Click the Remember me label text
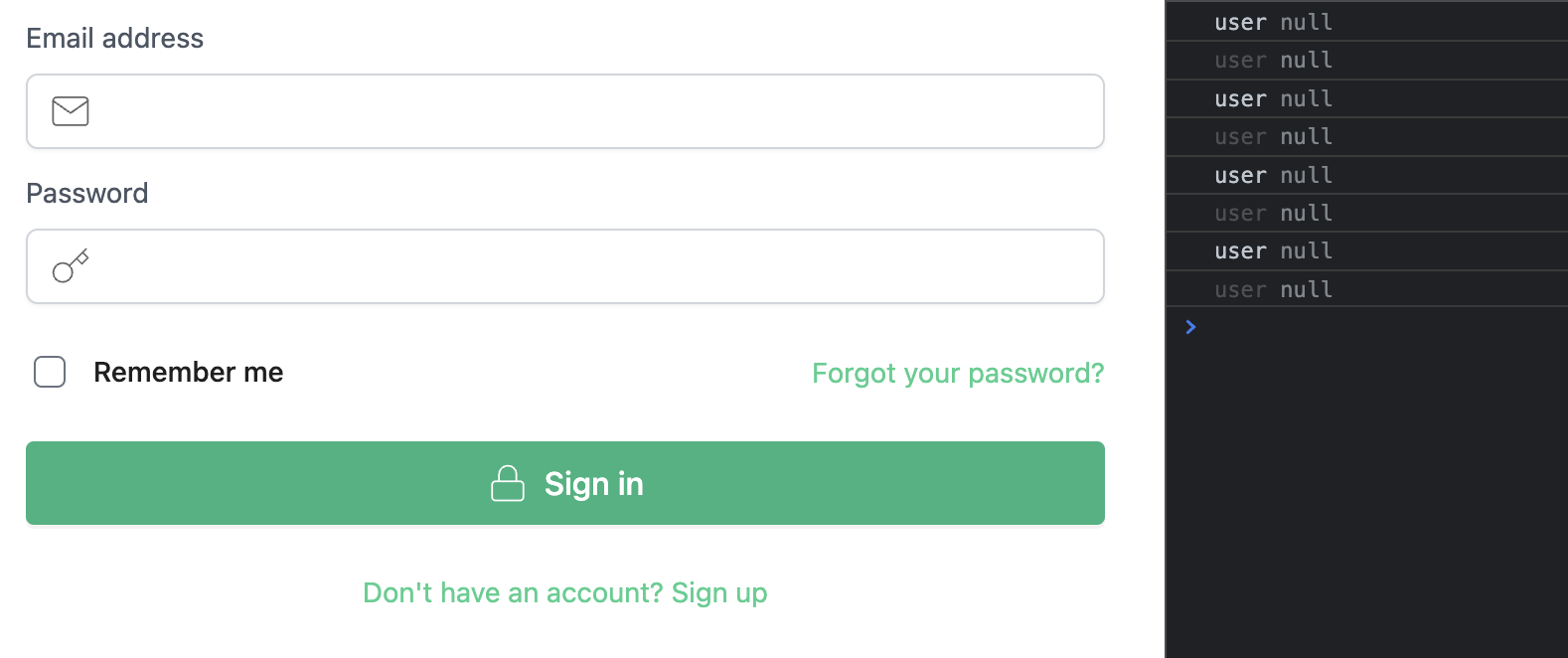This screenshot has height=658, width=1568. coord(189,372)
